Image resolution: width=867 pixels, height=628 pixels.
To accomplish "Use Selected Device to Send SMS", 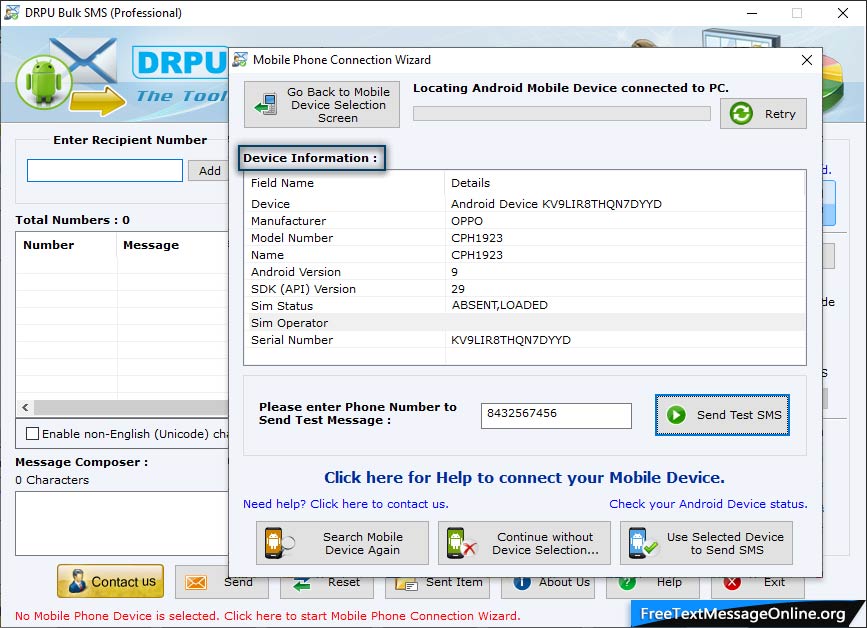I will click(x=706, y=543).
